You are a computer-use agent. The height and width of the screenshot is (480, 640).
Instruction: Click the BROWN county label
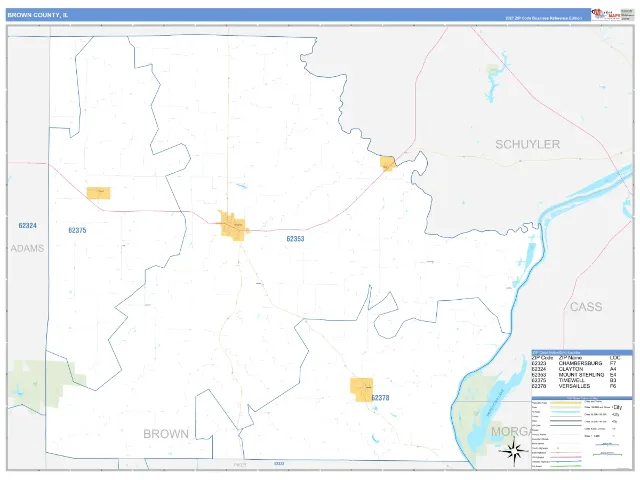[x=166, y=434]
